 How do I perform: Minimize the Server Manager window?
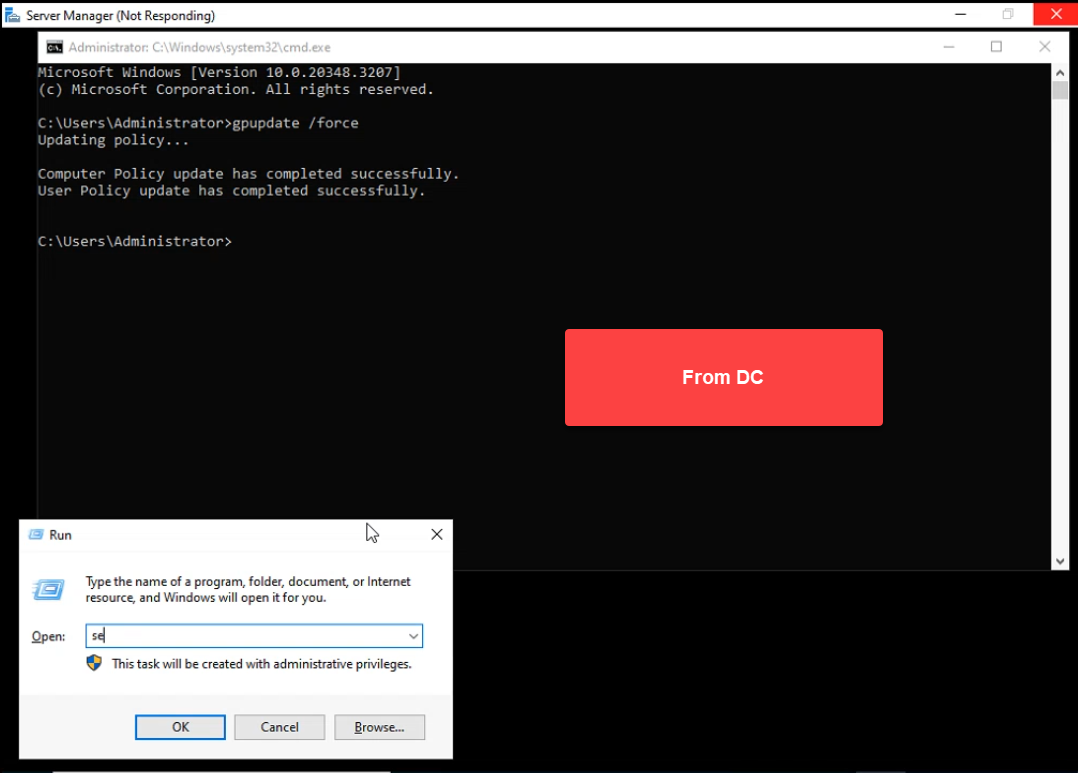point(960,14)
